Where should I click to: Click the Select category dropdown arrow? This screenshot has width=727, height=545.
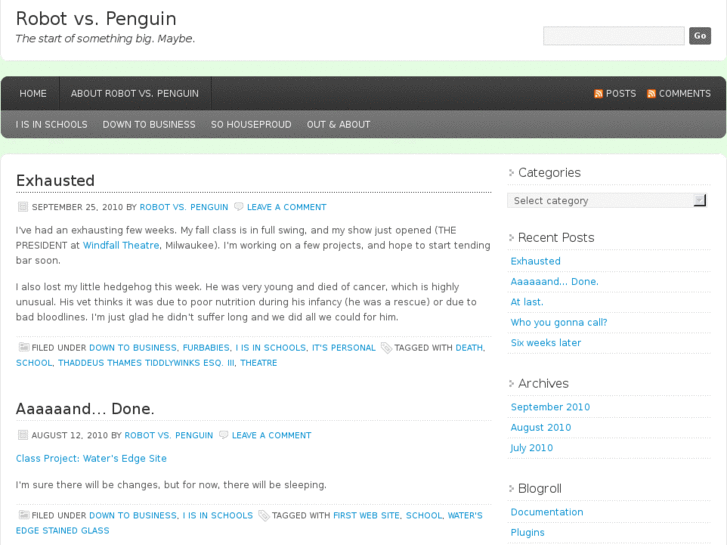[x=700, y=200]
